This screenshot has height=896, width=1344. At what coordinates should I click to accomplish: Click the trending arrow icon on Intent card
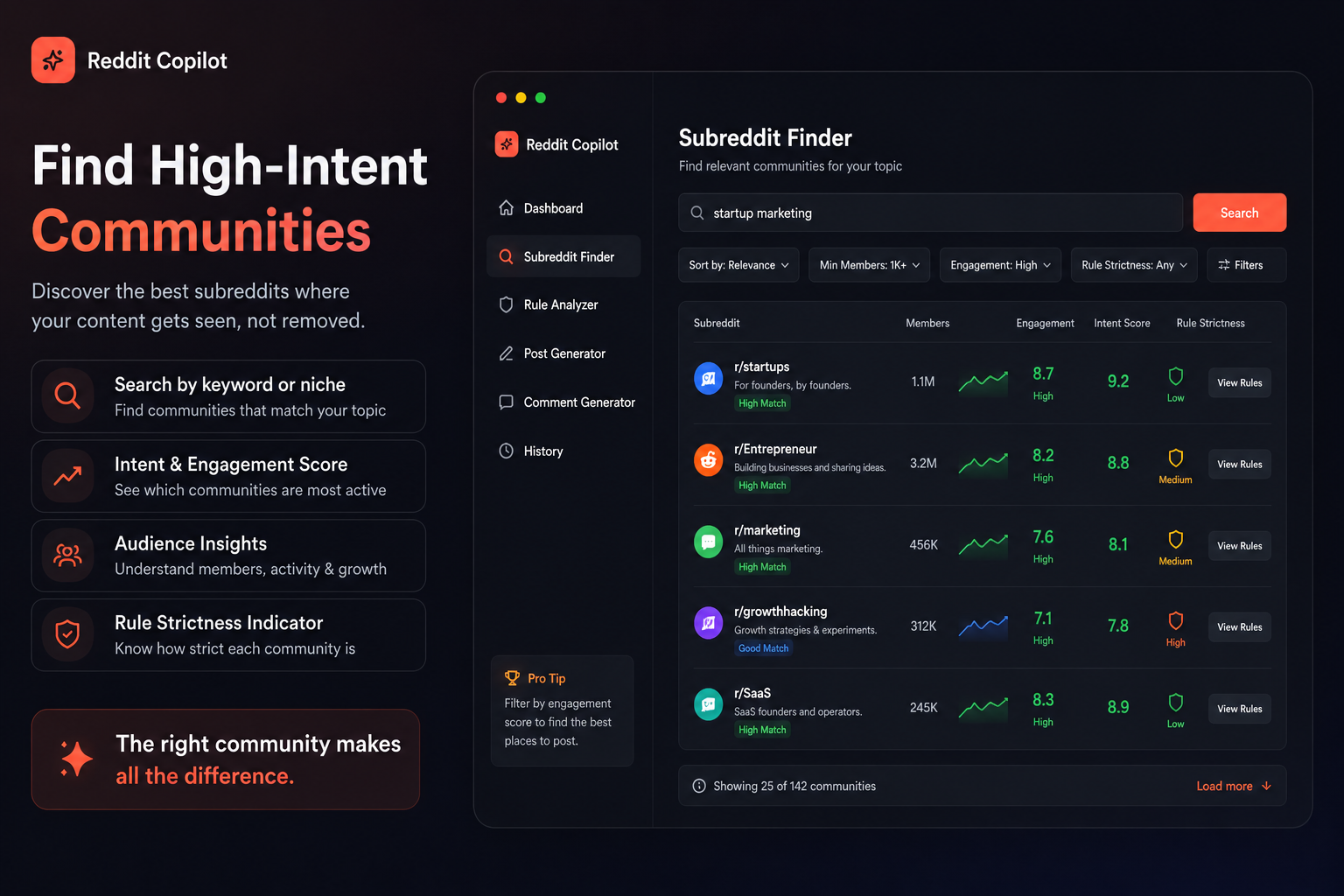[x=67, y=476]
